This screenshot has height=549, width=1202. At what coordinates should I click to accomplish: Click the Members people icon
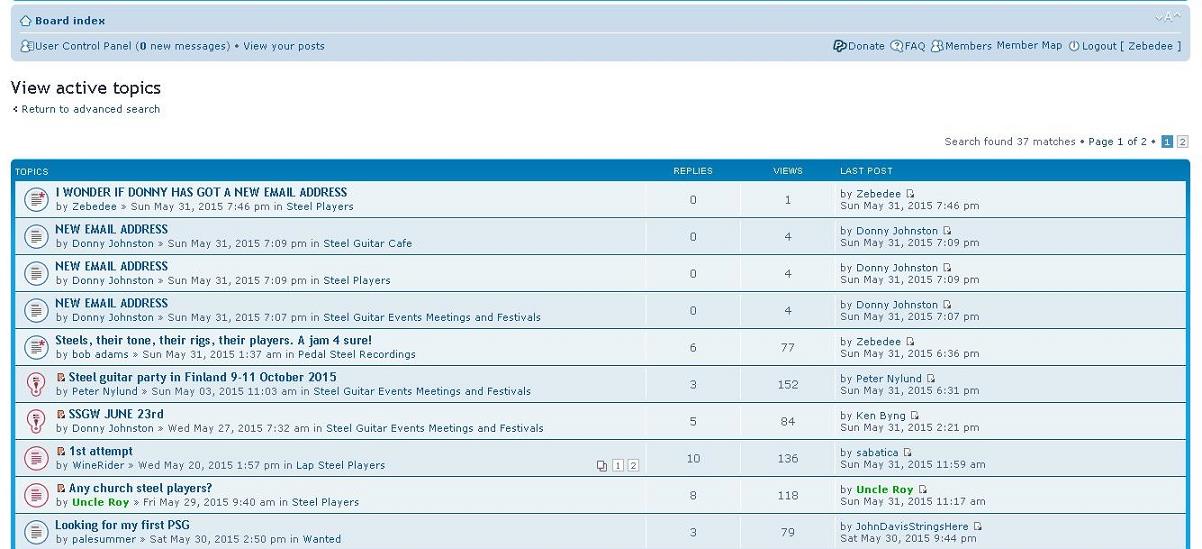click(937, 46)
